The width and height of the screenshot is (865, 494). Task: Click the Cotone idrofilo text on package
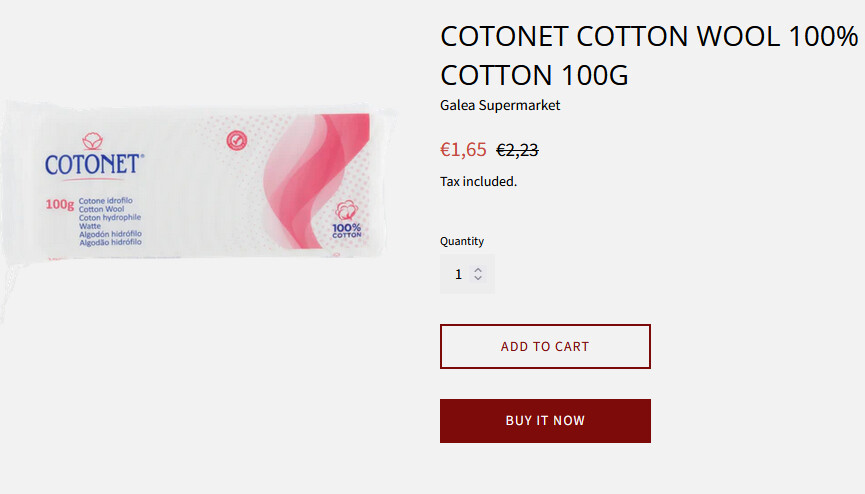pyautogui.click(x=105, y=201)
